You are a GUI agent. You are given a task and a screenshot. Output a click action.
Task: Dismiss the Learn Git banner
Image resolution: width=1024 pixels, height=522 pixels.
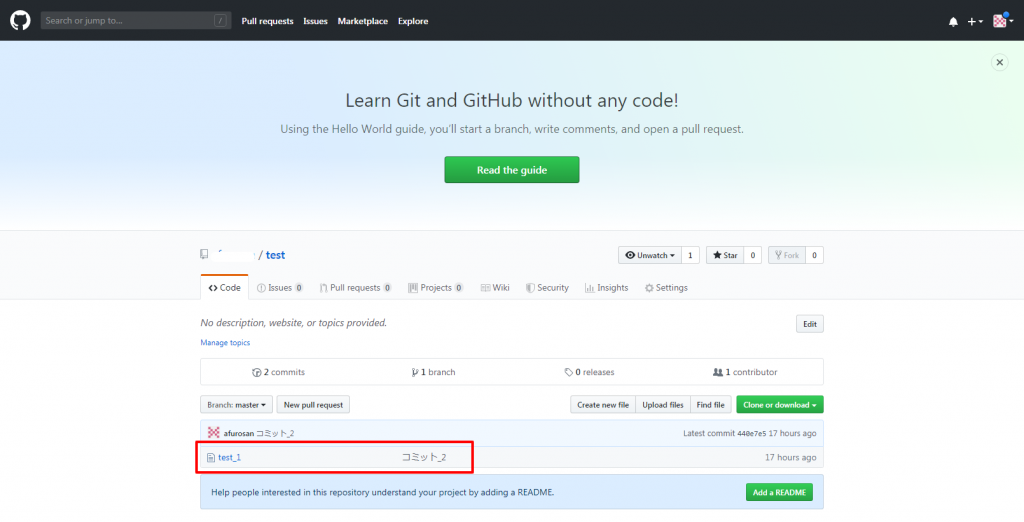click(x=999, y=62)
